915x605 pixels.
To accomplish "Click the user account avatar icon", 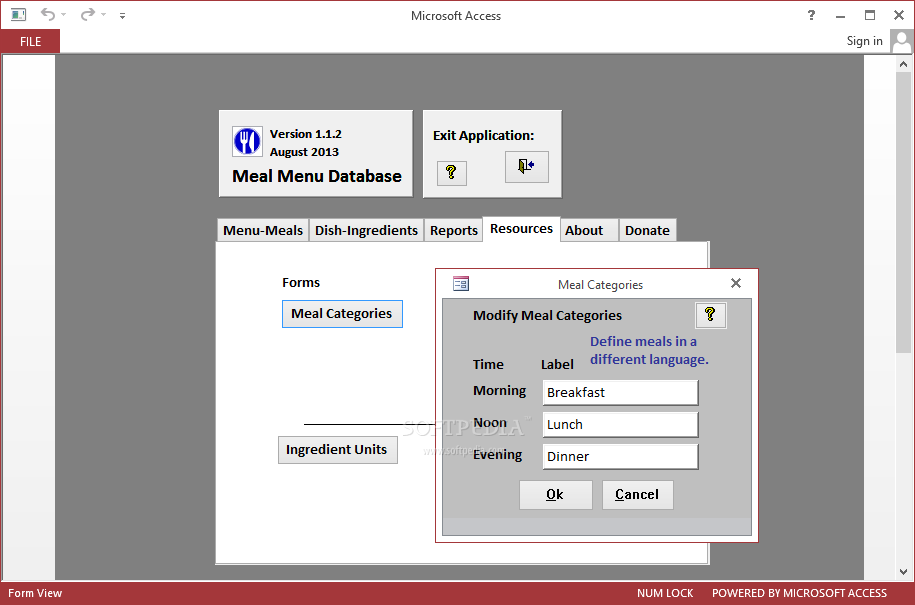I will tap(902, 41).
